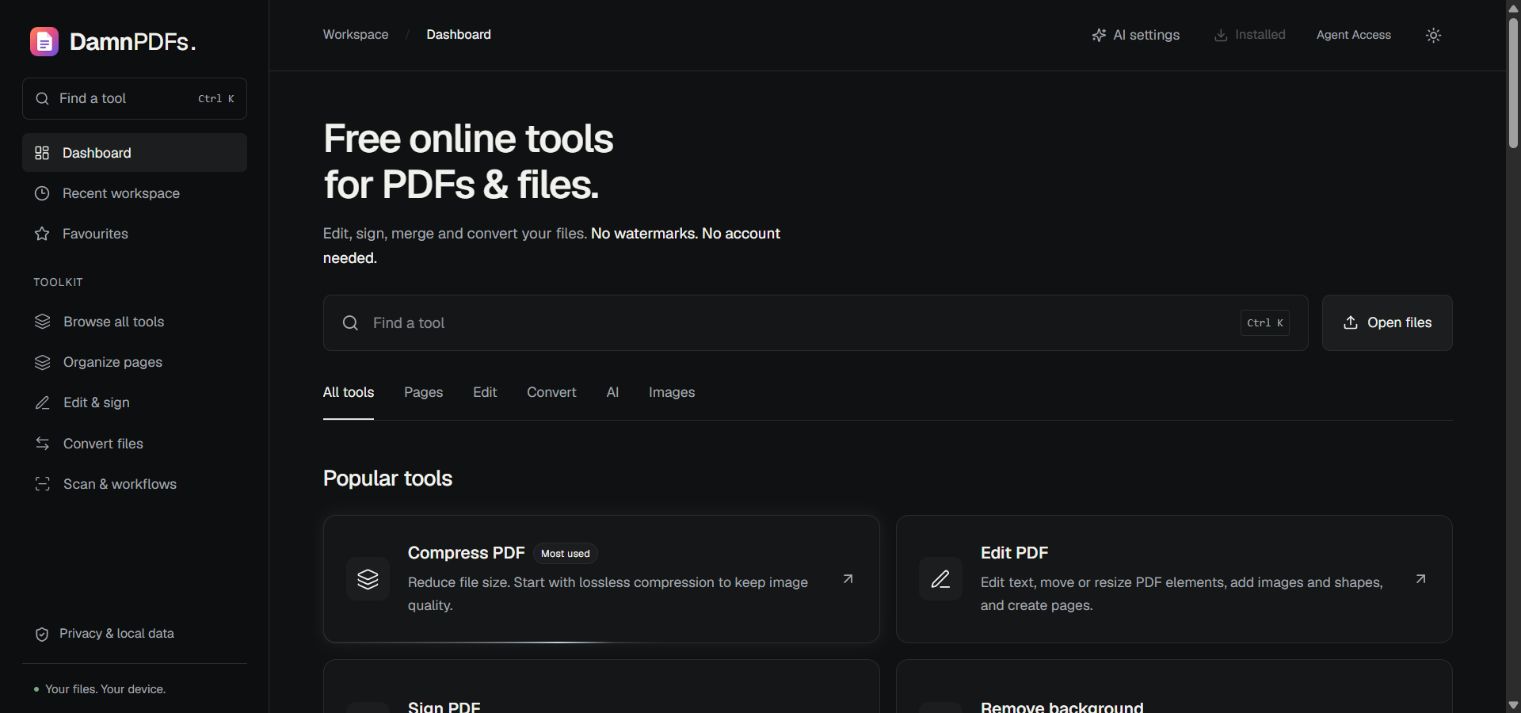Click the Open files upload icon
Viewport: 1521px width, 713px height.
(x=1350, y=322)
